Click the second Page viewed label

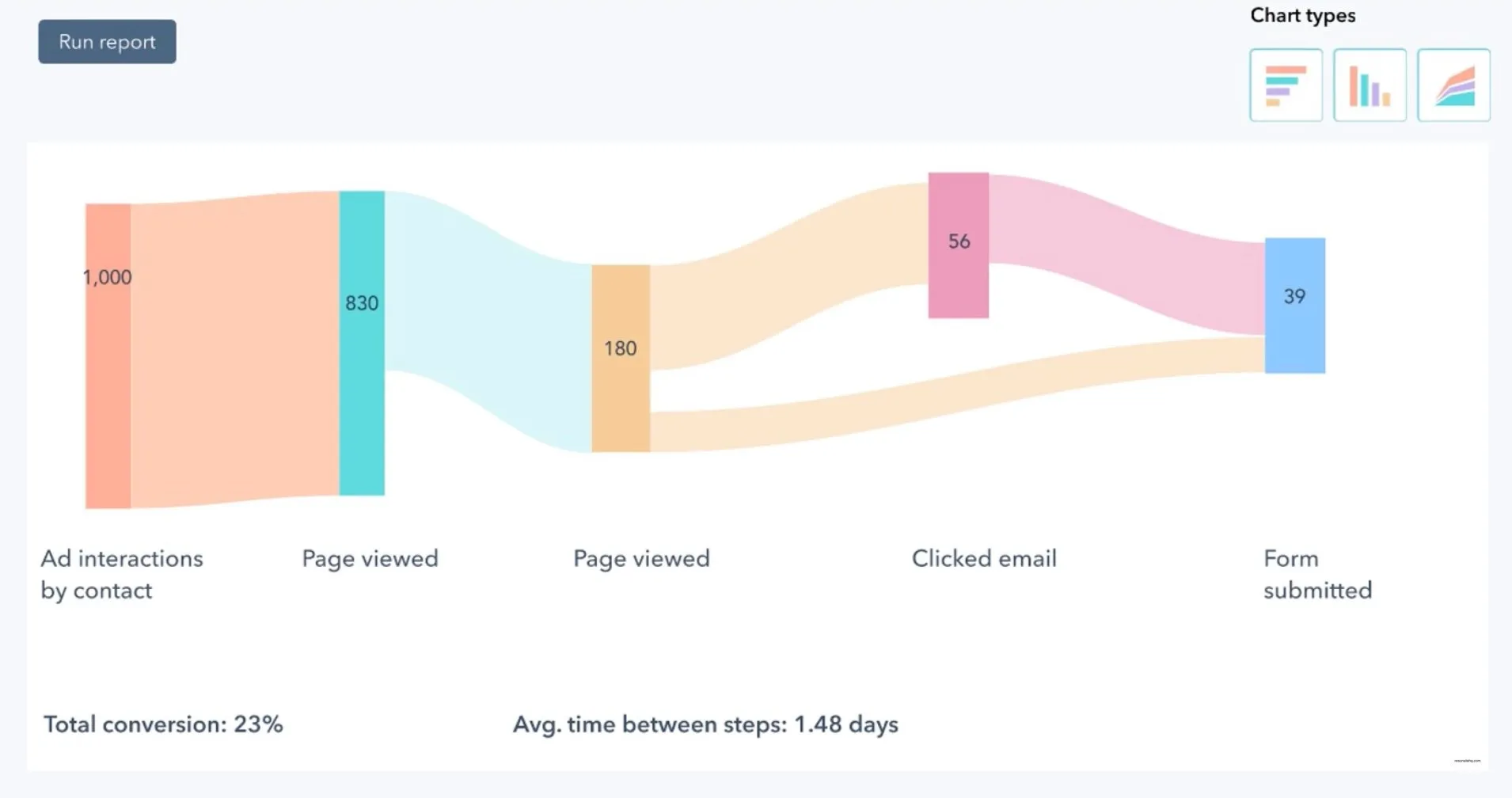641,558
